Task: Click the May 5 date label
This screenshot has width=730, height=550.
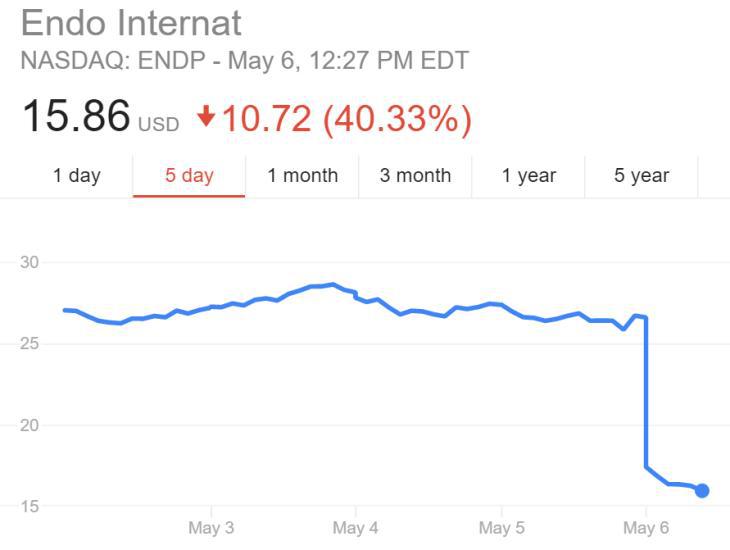Action: [501, 528]
